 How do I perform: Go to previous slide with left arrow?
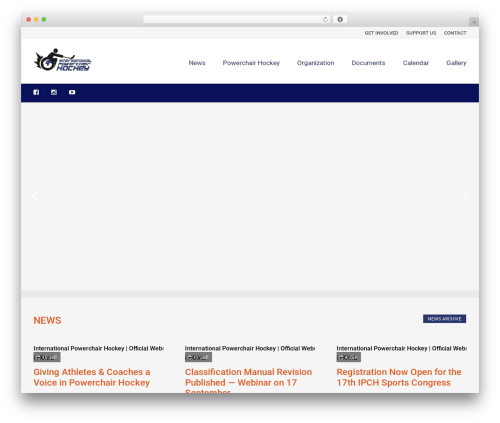(x=36, y=196)
